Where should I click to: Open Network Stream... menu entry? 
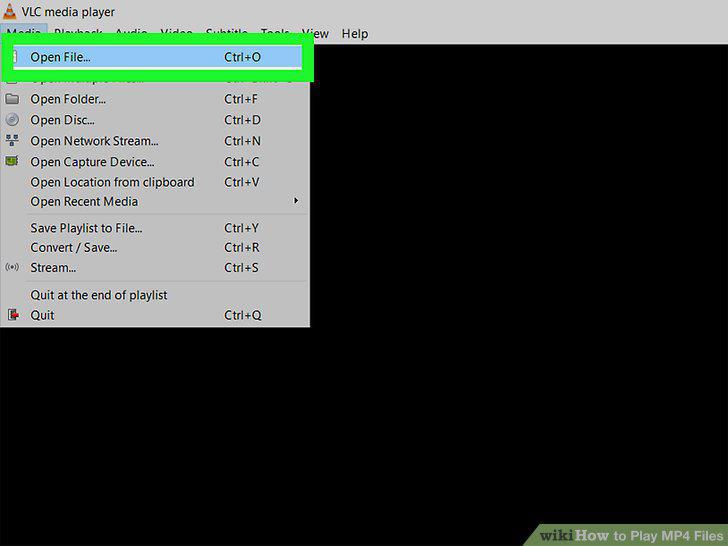pyautogui.click(x=155, y=141)
